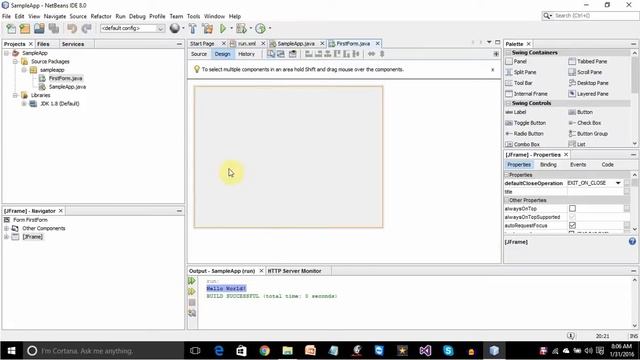Screen dimensions: 640x360
Task: Click the Undo toolbar icon
Action: 72,28
